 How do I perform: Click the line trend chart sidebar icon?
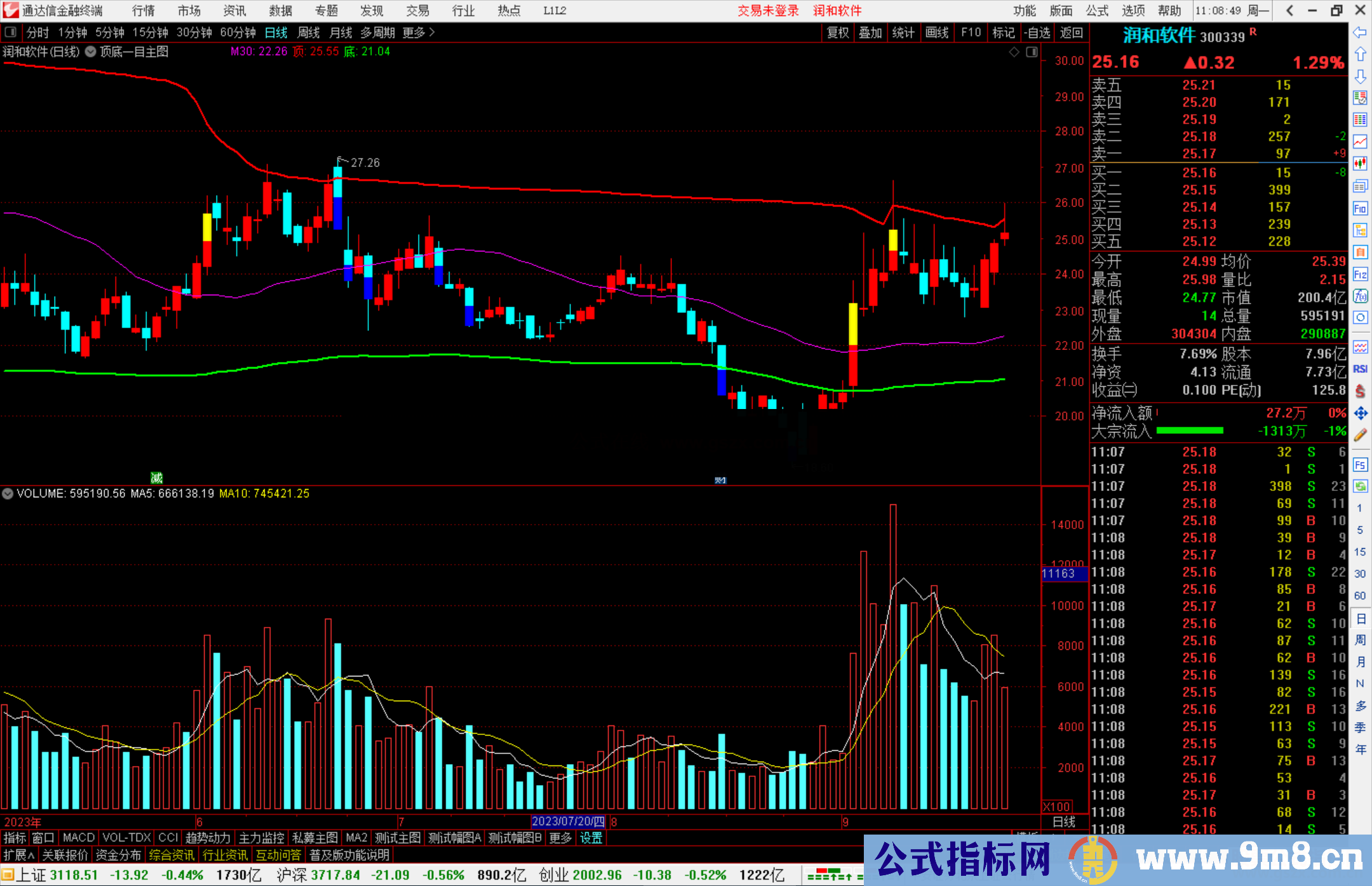(x=1360, y=142)
